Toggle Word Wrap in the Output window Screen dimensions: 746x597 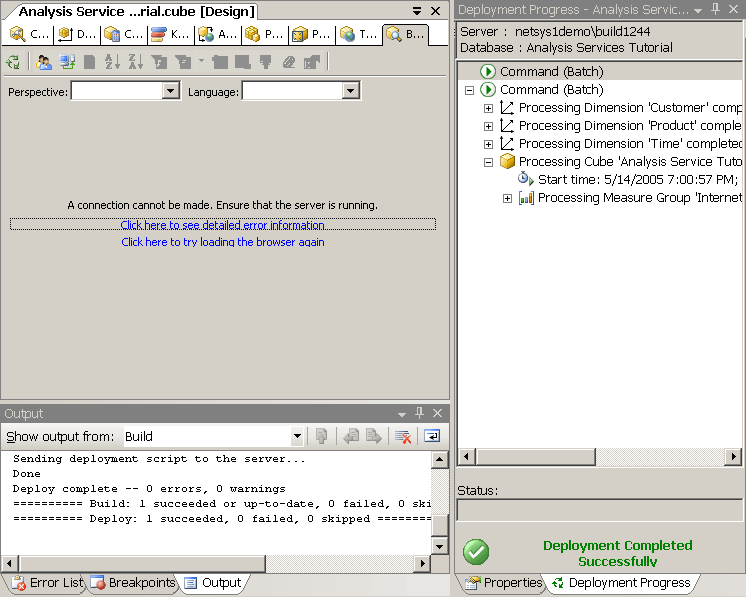point(432,436)
